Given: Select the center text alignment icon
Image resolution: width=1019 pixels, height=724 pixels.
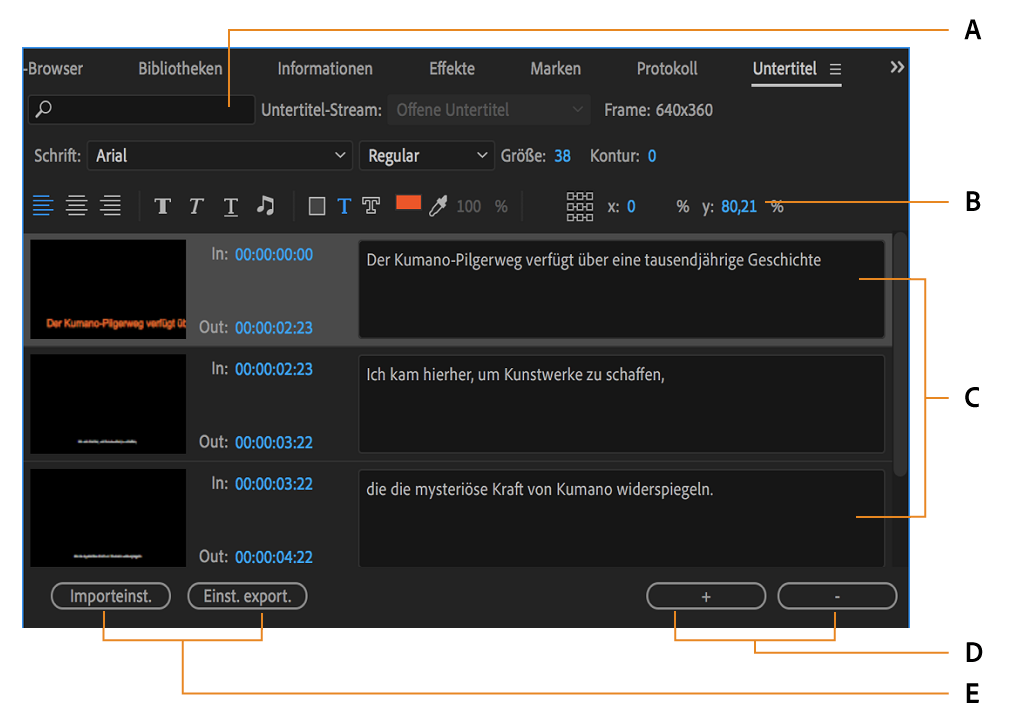Looking at the screenshot, I should 77,206.
